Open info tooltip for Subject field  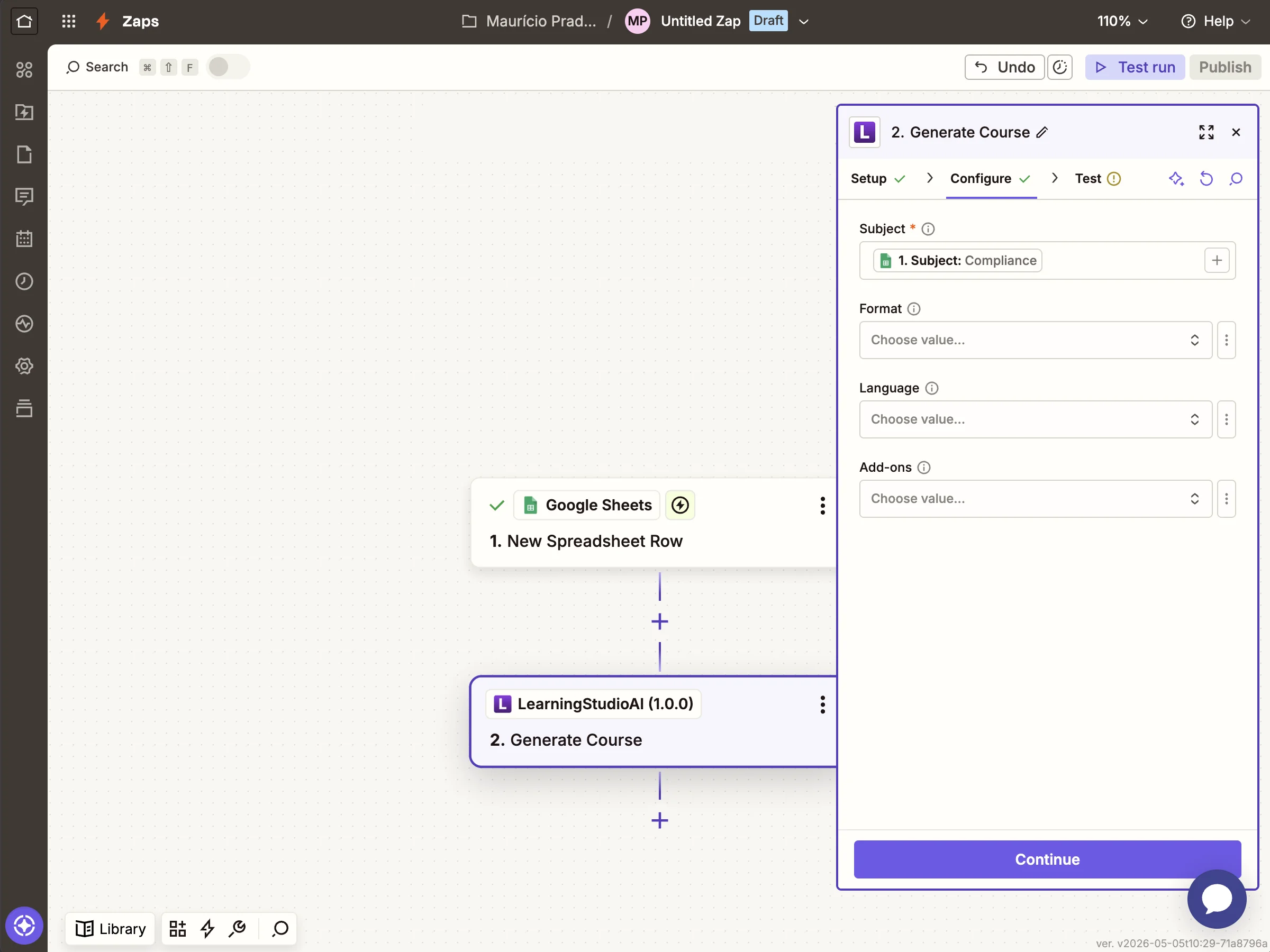click(x=928, y=229)
